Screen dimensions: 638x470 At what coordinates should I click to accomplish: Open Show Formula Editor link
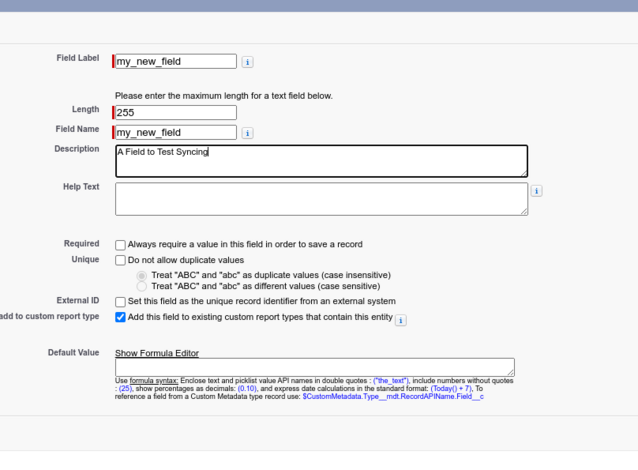[x=157, y=353]
